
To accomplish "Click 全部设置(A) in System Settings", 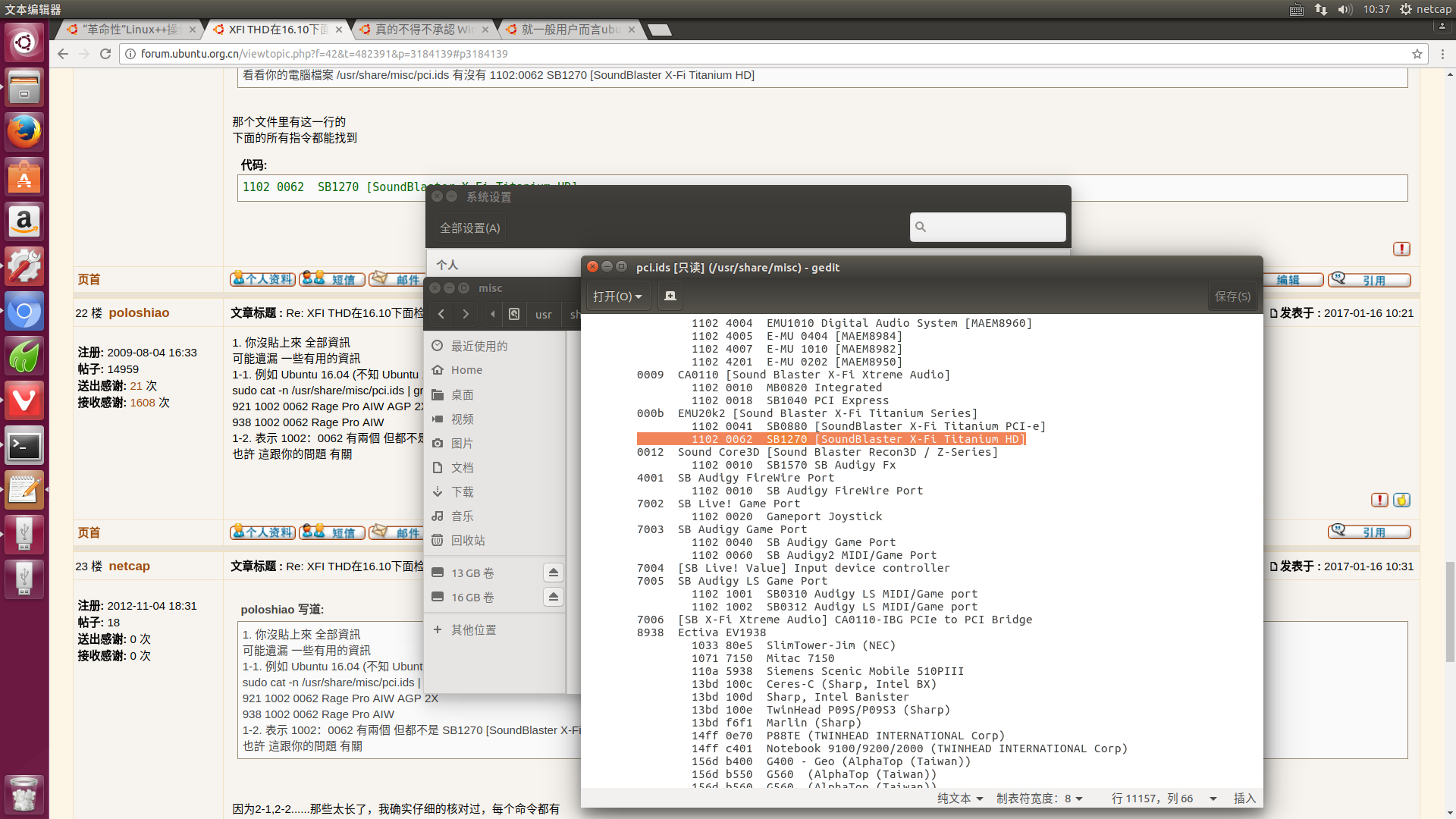I will [470, 227].
